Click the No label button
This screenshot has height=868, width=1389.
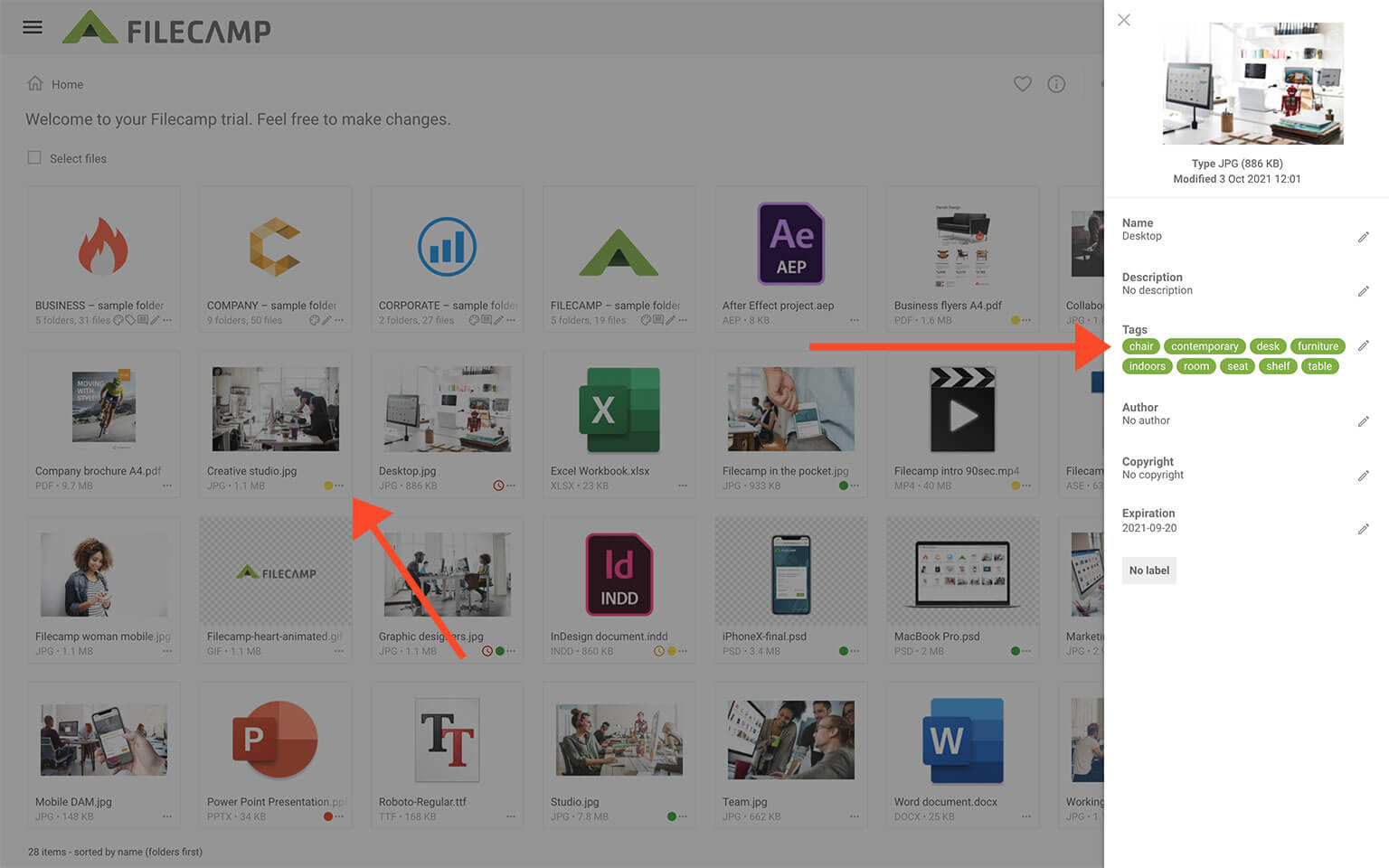pos(1149,571)
